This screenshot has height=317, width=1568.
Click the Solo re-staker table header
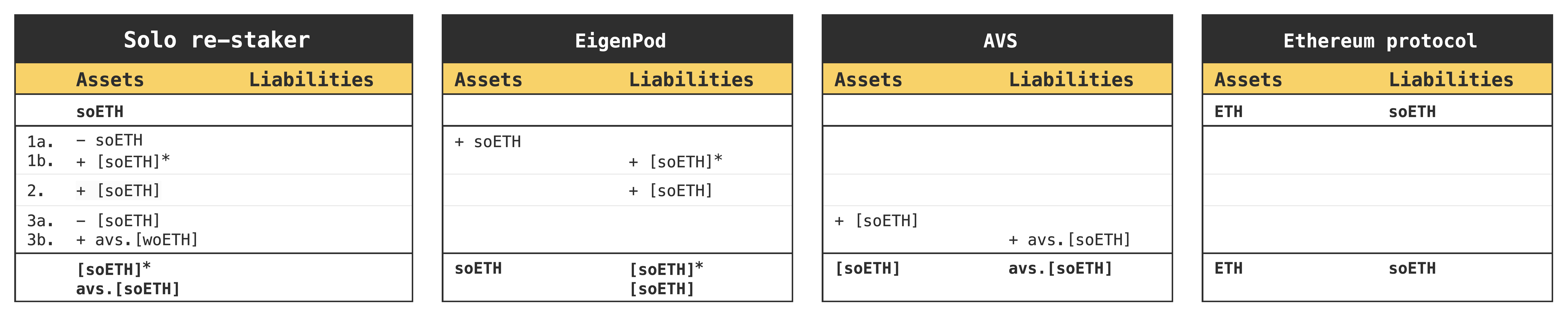[217, 40]
